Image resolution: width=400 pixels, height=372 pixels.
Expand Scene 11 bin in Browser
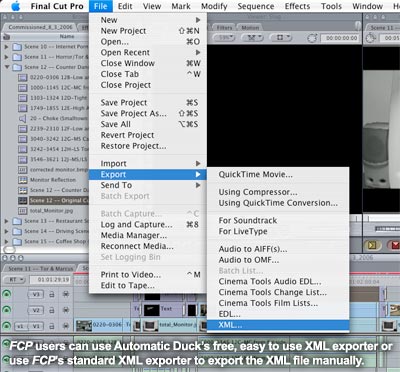point(6,57)
